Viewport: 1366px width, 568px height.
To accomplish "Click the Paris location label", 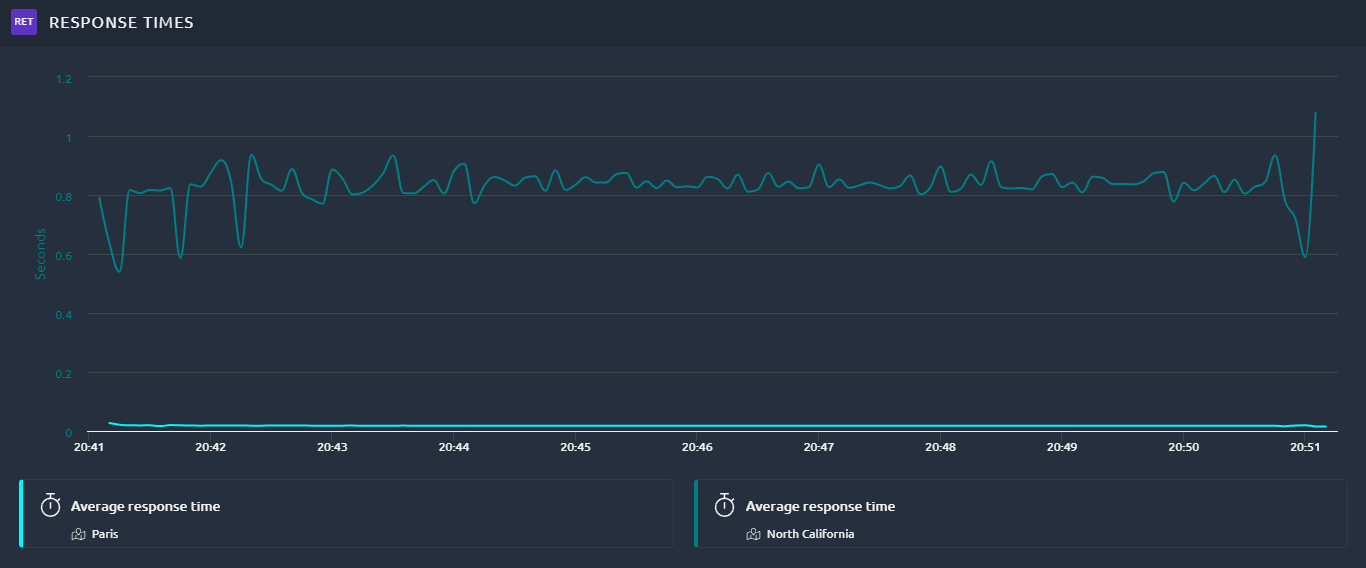I will point(105,534).
